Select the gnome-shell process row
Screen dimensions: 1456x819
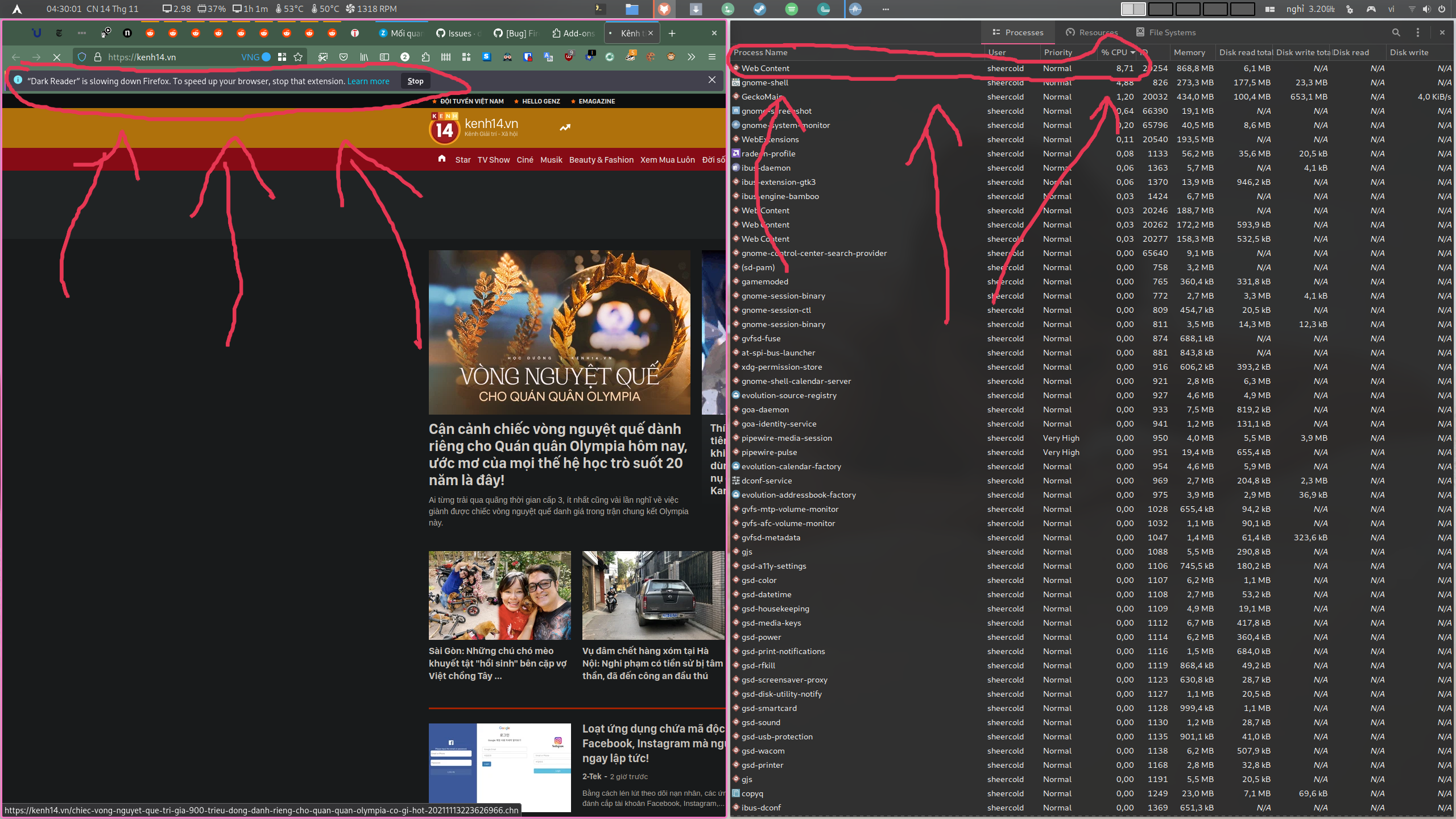(1091, 82)
